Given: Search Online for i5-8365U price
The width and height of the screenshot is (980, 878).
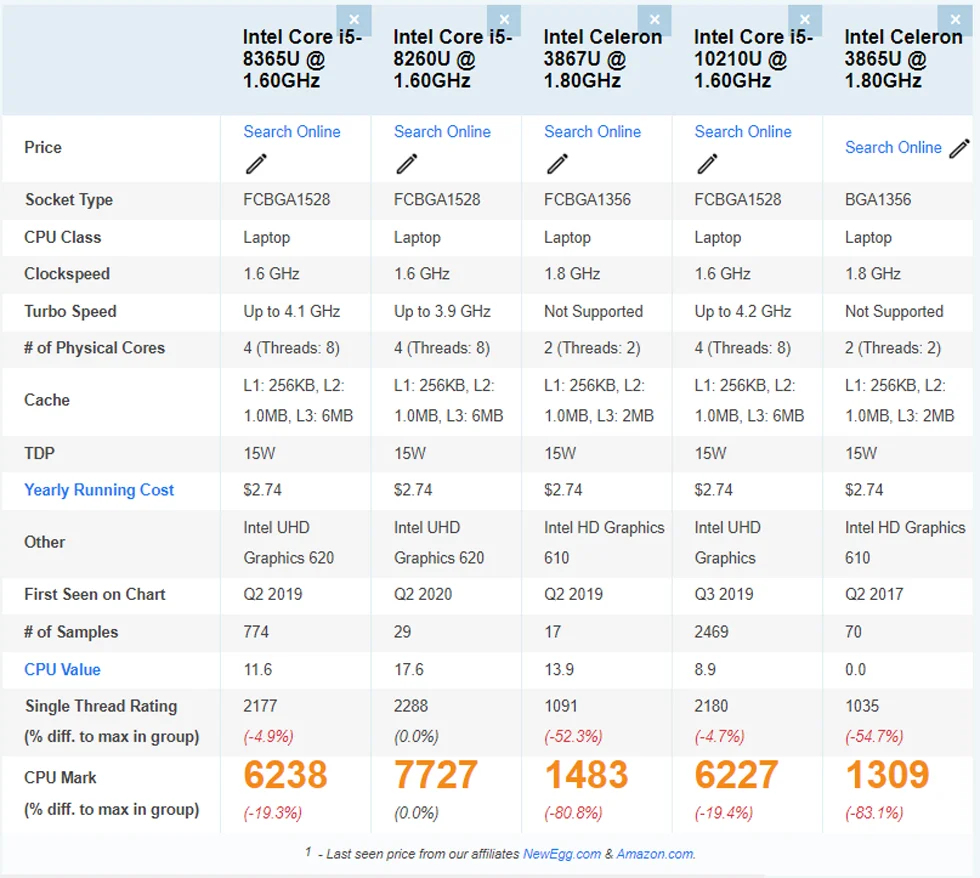Looking at the screenshot, I should pos(292,132).
